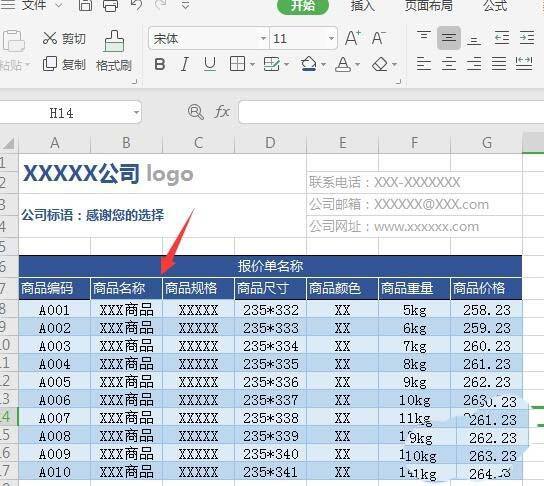Open the 文件 menu
The width and height of the screenshot is (544, 486).
pyautogui.click(x=34, y=5)
